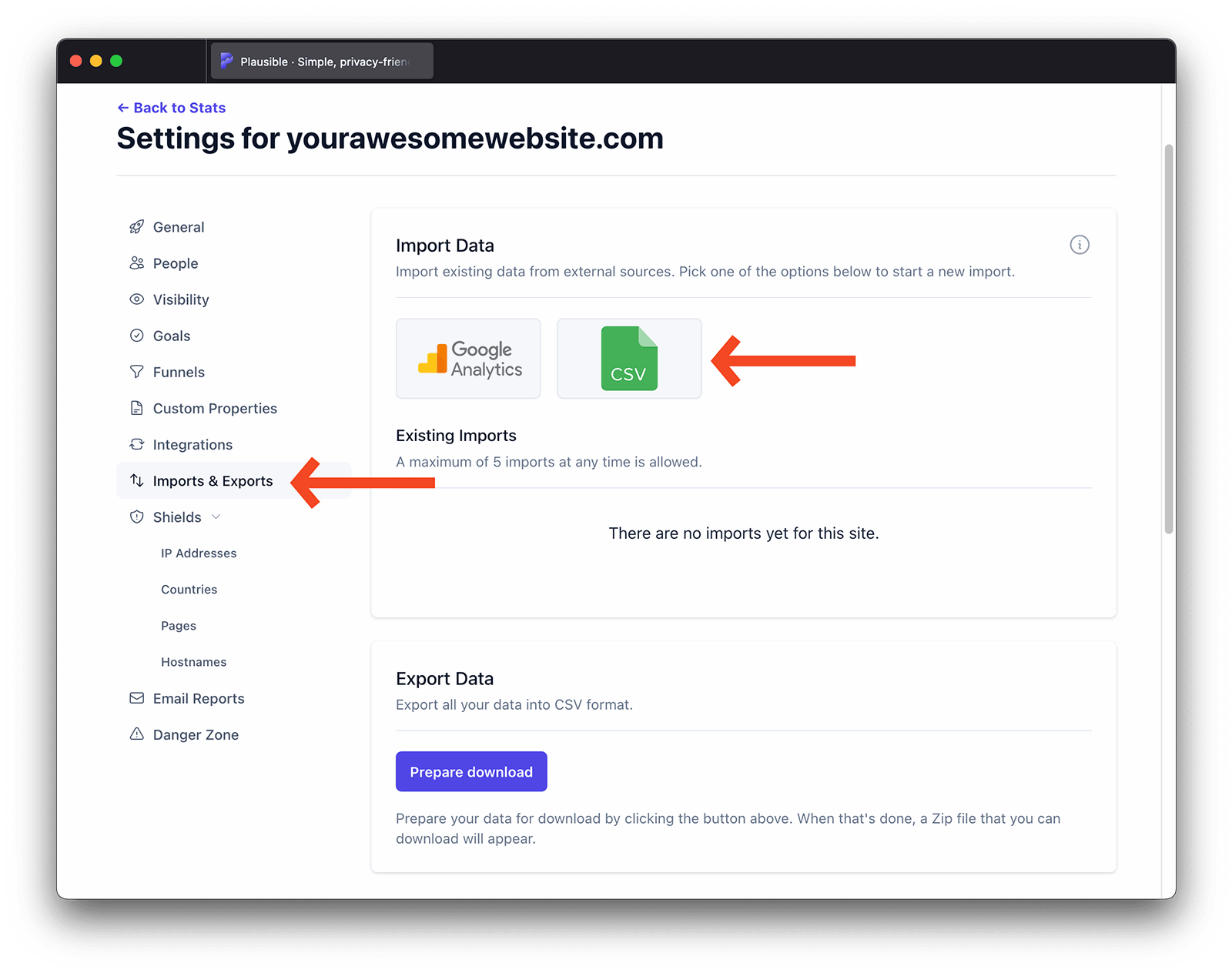Select the Countries item under Shields
Viewport: 1232px width, 973px height.
189,589
